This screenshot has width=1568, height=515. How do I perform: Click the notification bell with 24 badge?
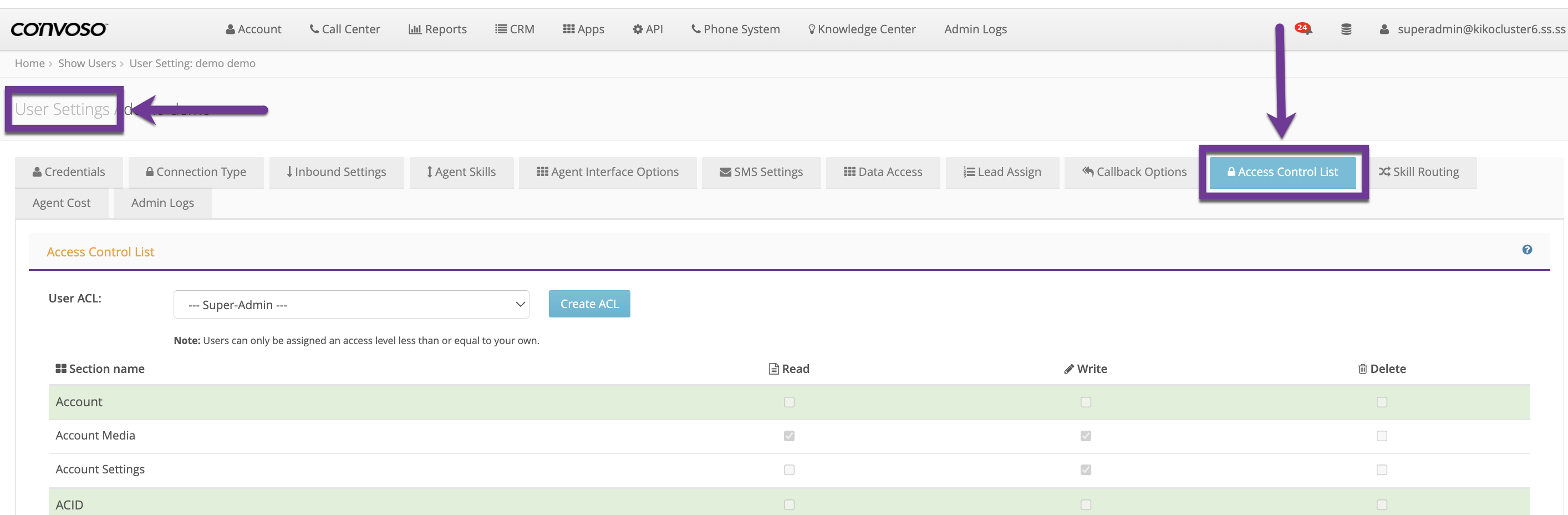pos(1303,29)
